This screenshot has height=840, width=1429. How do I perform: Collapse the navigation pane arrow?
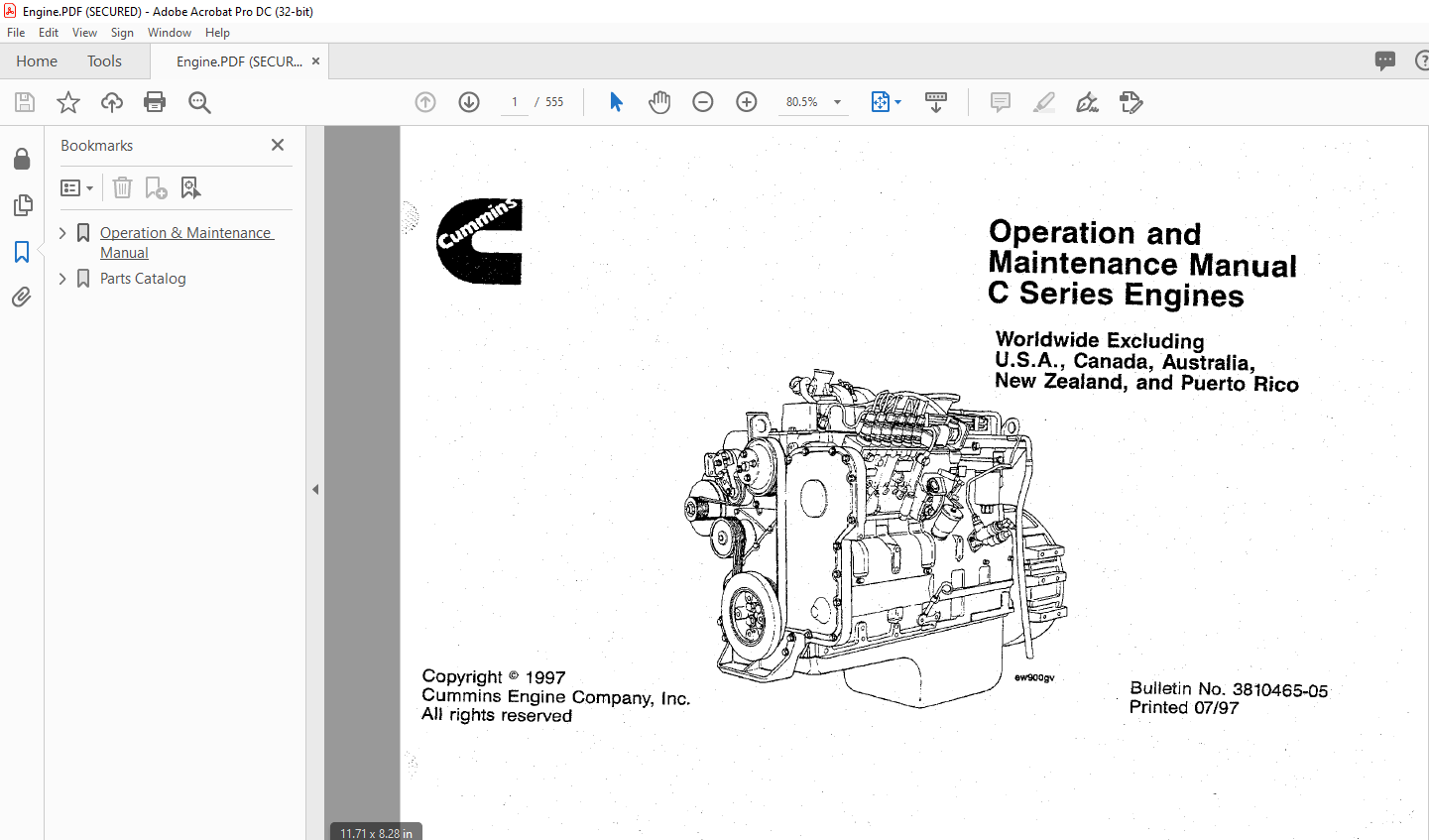315,489
